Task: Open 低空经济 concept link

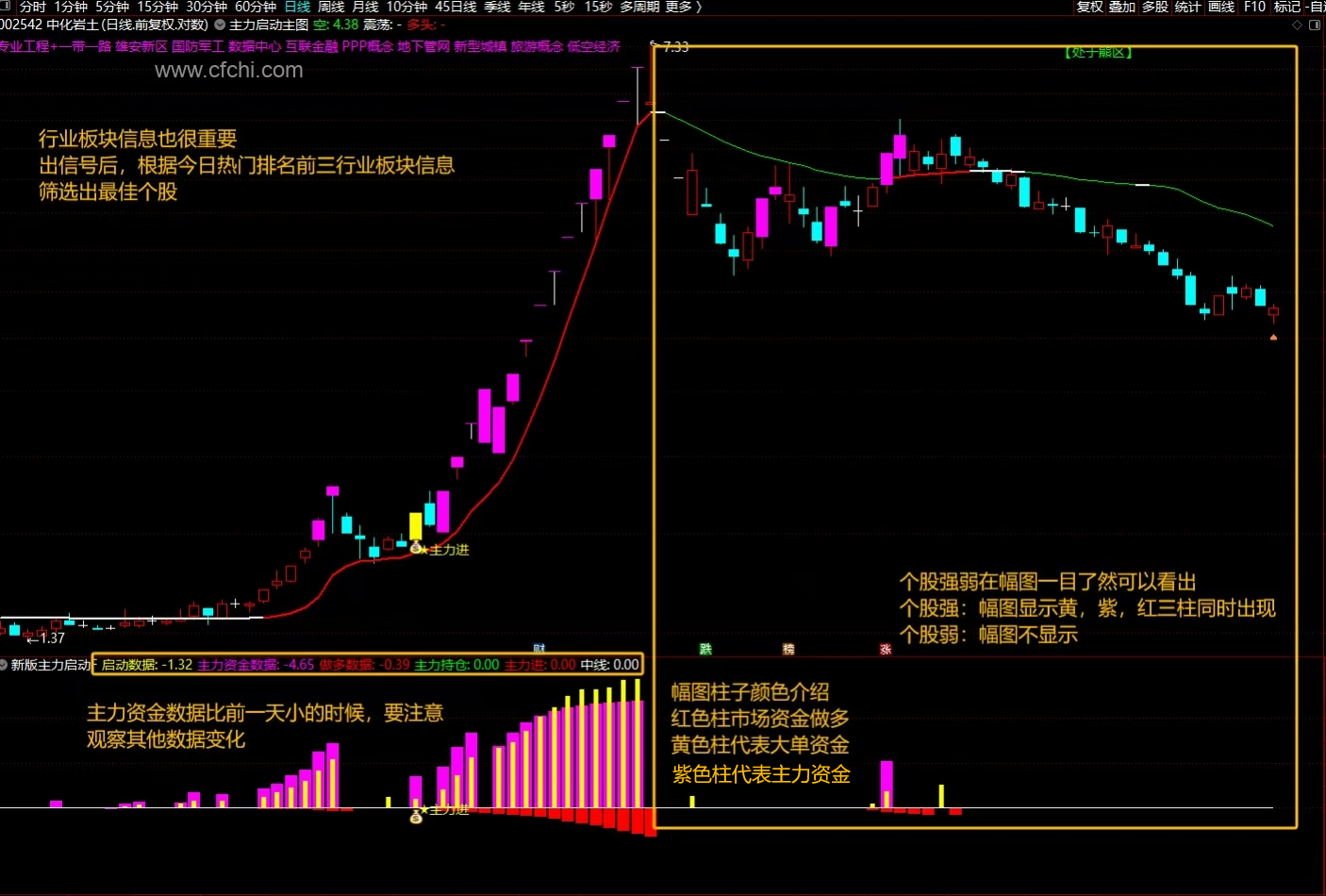Action: [x=593, y=46]
